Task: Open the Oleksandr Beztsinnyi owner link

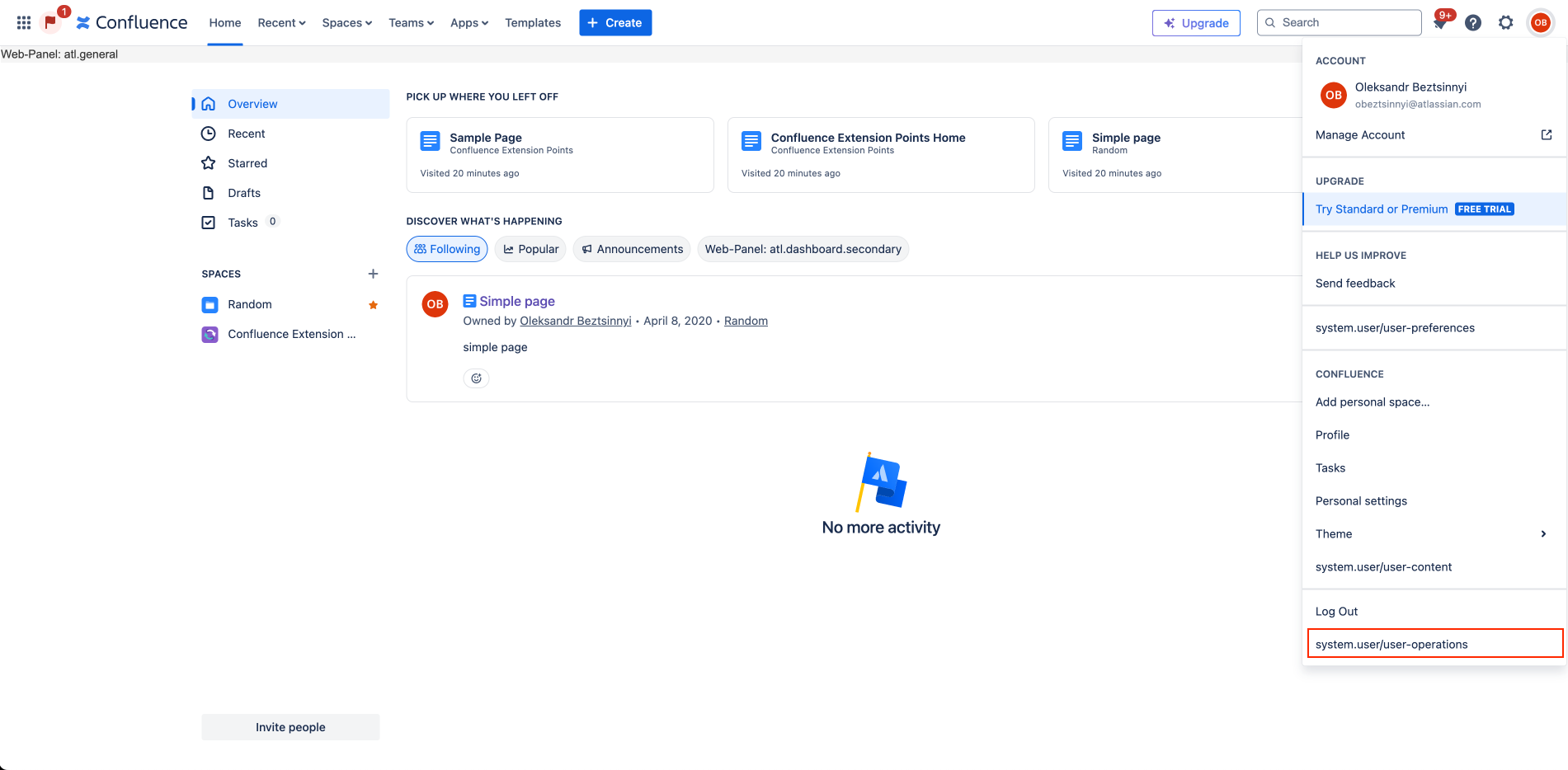Action: [x=576, y=321]
